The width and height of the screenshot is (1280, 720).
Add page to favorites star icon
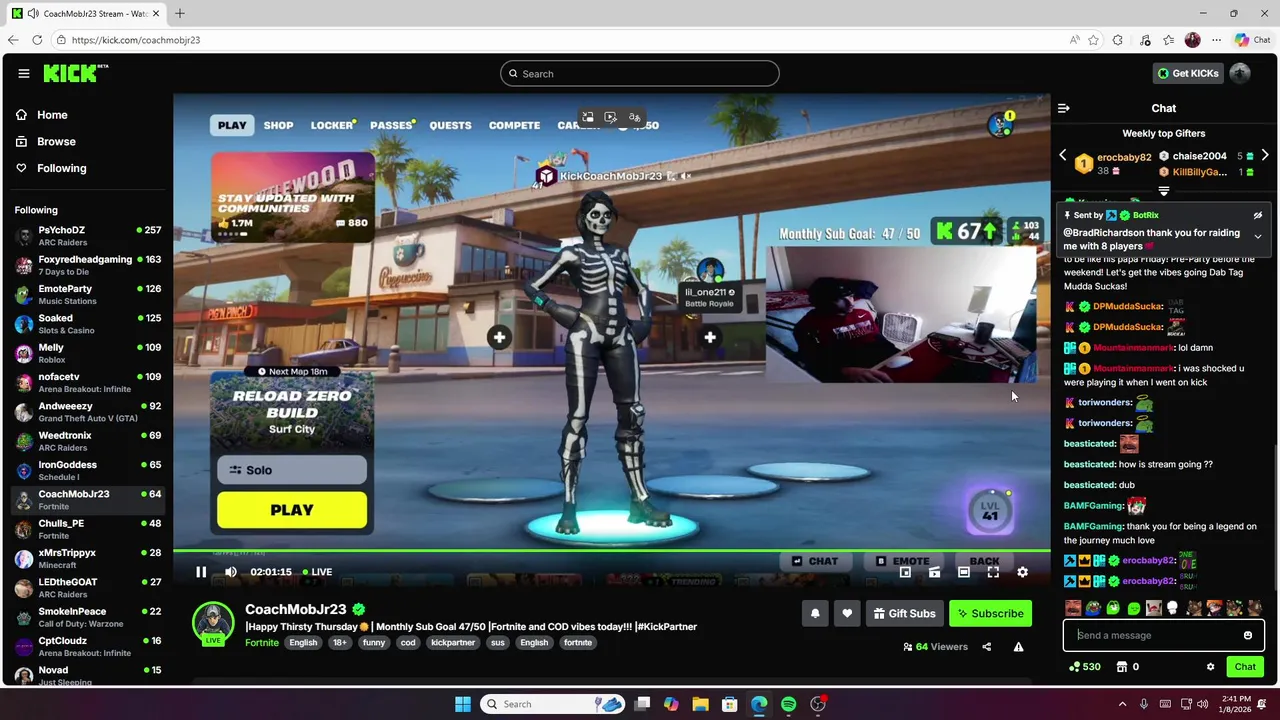coord(1094,40)
